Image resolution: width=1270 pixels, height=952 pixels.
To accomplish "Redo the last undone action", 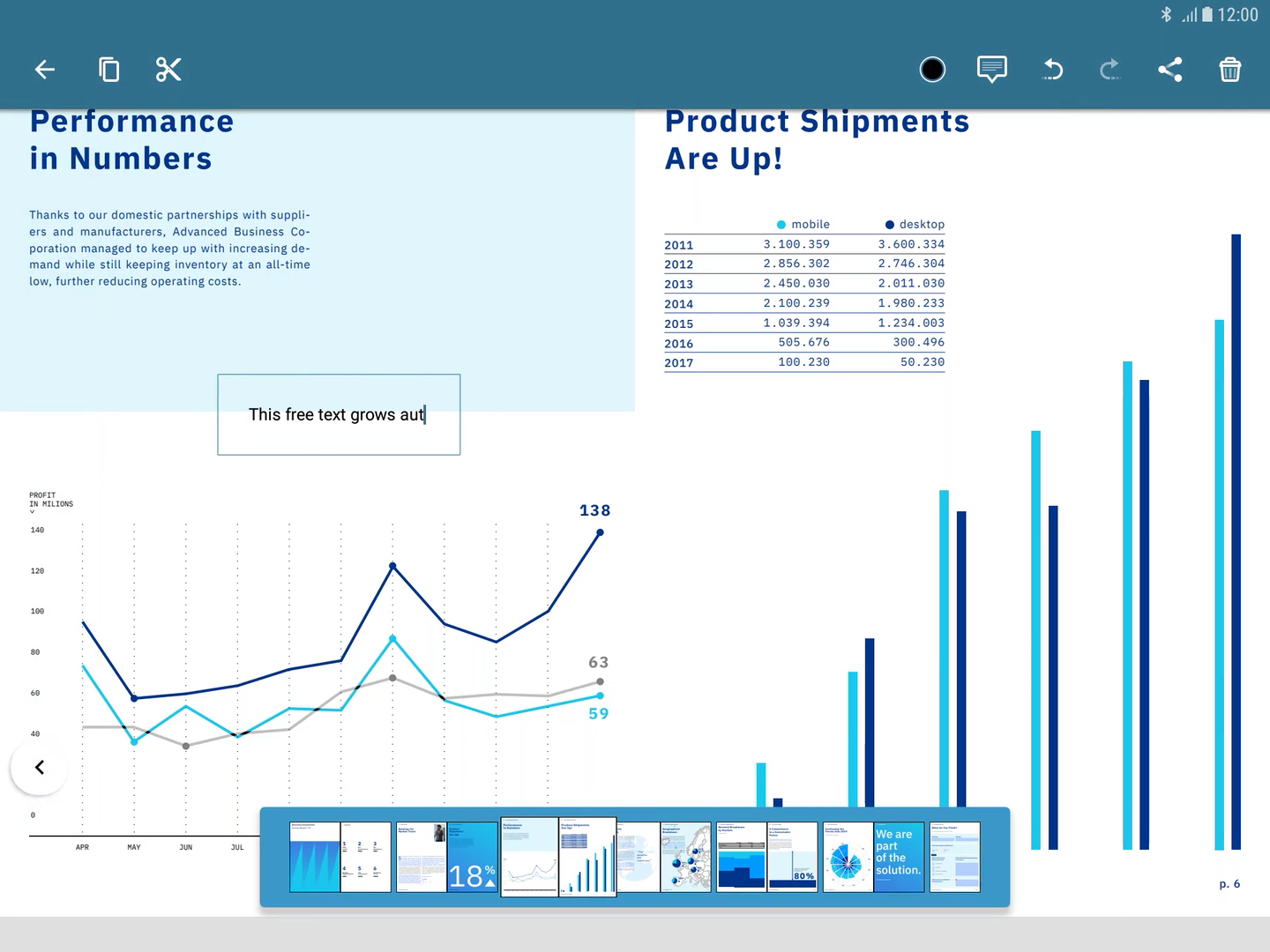I will click(1110, 70).
